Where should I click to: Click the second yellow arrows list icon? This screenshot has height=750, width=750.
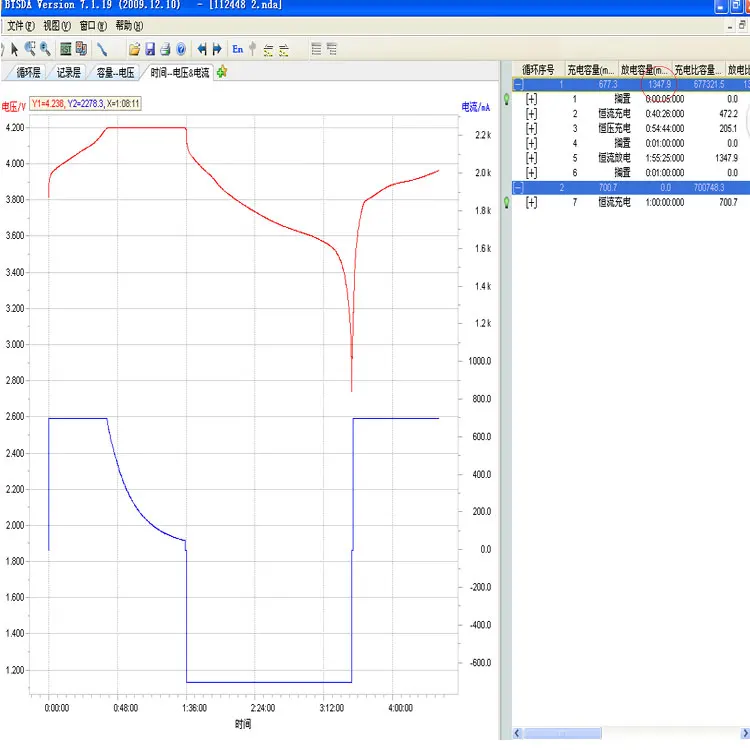284,50
